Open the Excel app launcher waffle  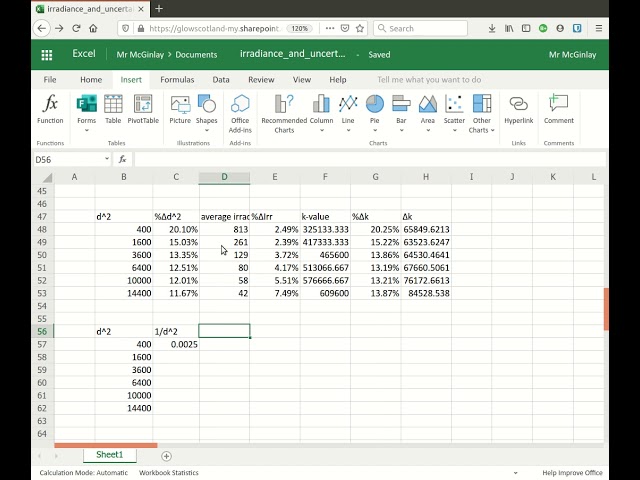[47, 55]
